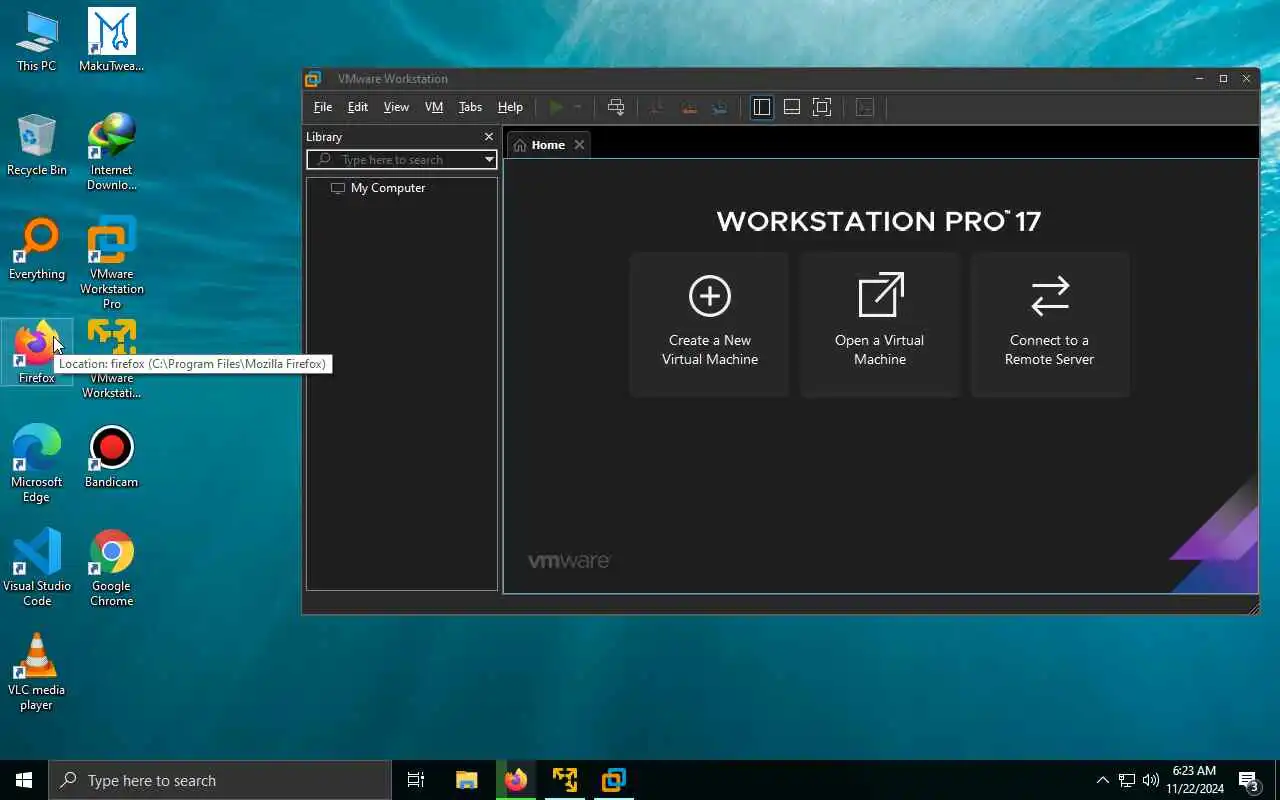
Task: Close the Library panel
Action: pyautogui.click(x=488, y=137)
